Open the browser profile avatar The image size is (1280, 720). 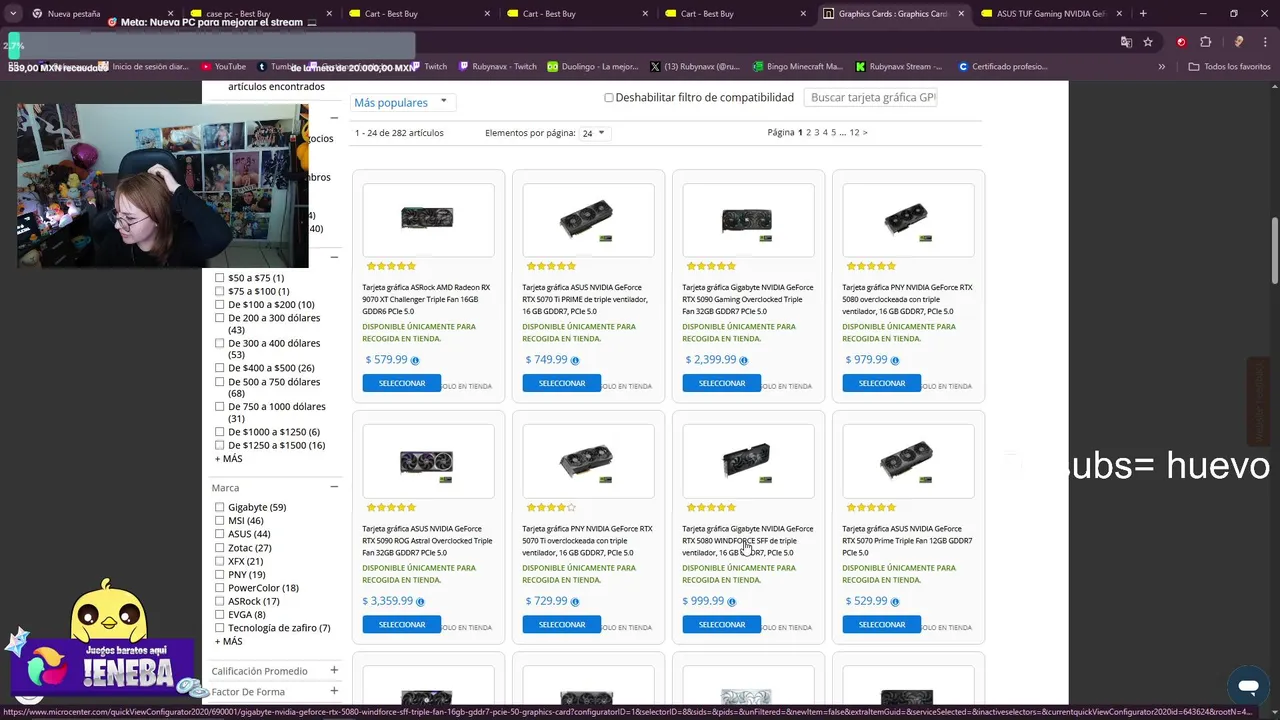click(1238, 42)
